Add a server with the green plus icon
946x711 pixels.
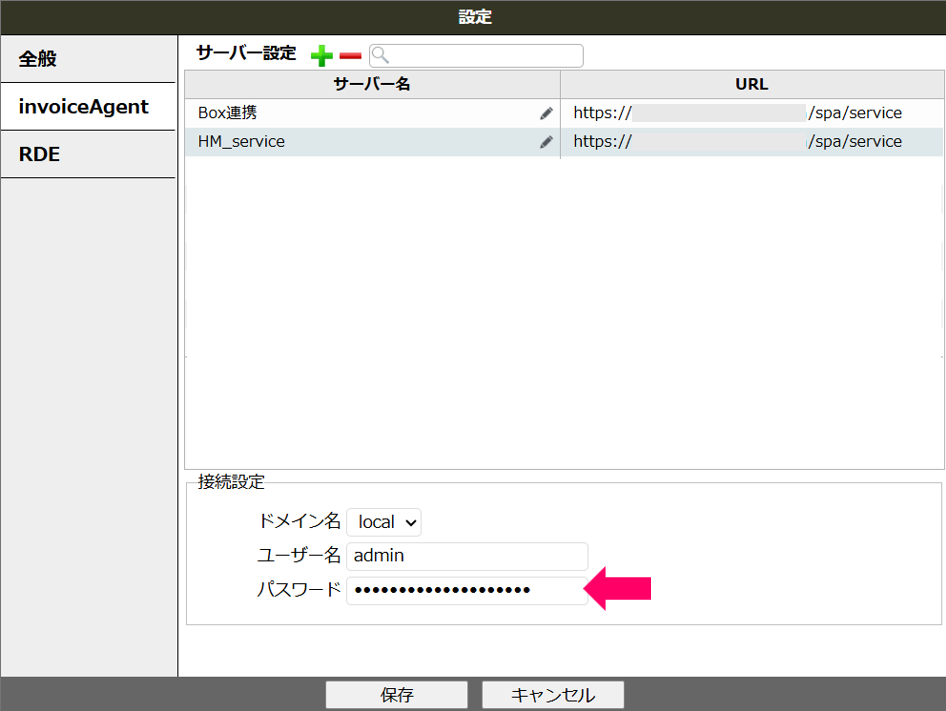pos(321,56)
